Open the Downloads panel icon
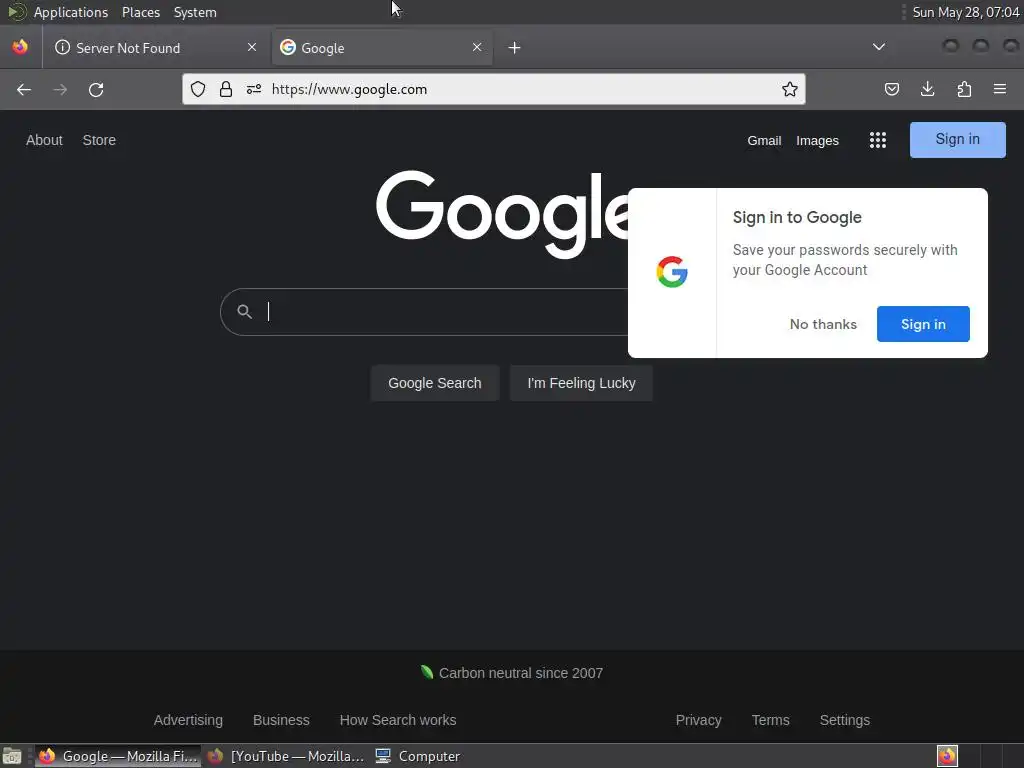 click(927, 89)
